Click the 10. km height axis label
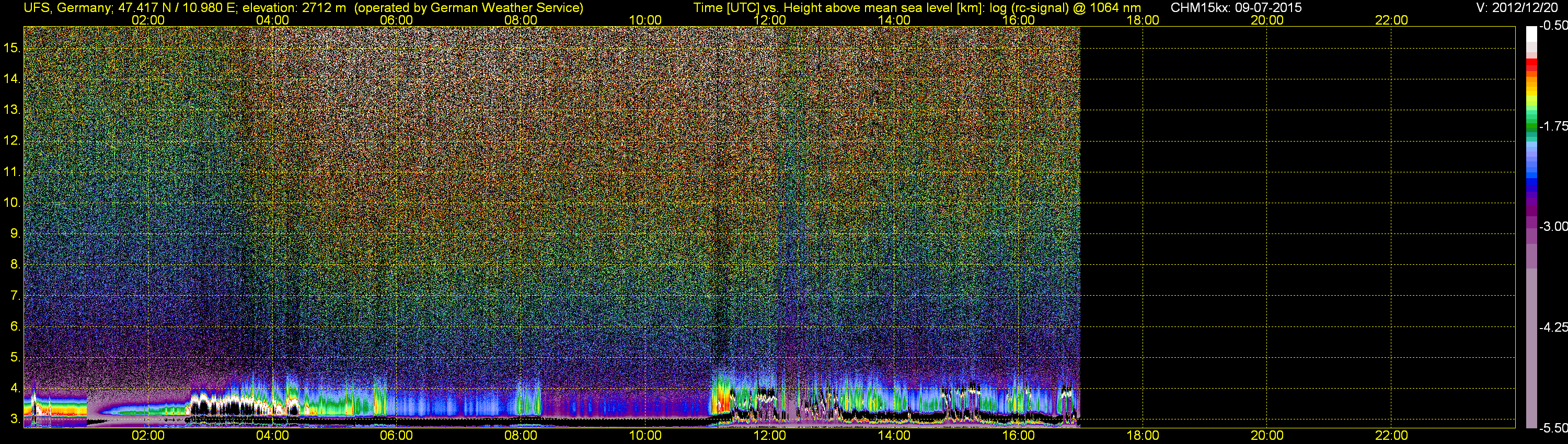This screenshot has width=1568, height=444. [12, 203]
